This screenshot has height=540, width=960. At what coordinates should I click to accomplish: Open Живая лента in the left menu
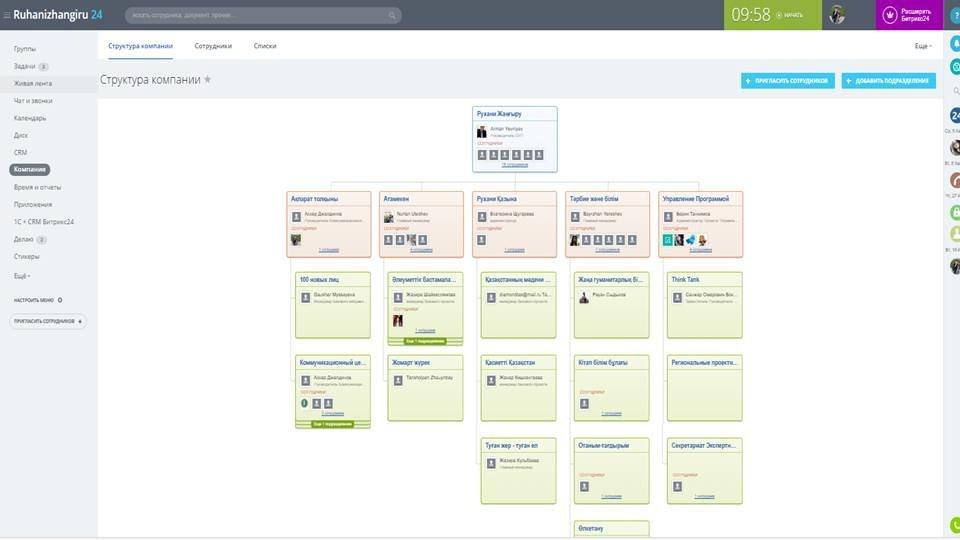coord(31,83)
